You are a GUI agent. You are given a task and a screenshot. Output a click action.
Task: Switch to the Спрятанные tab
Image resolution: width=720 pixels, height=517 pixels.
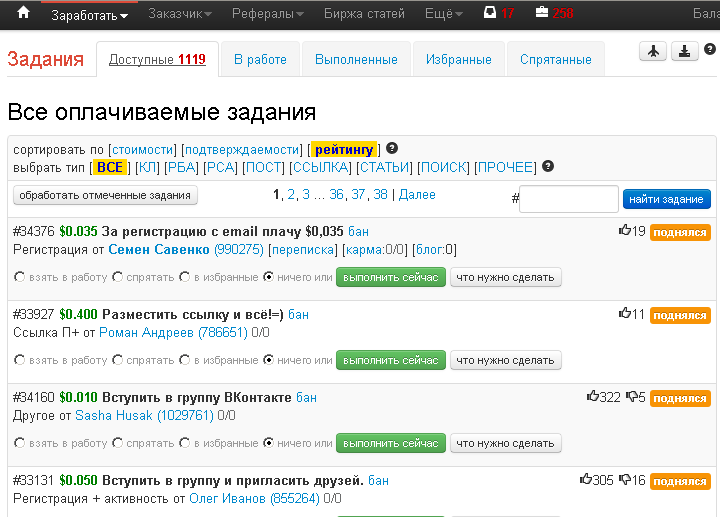click(556, 60)
